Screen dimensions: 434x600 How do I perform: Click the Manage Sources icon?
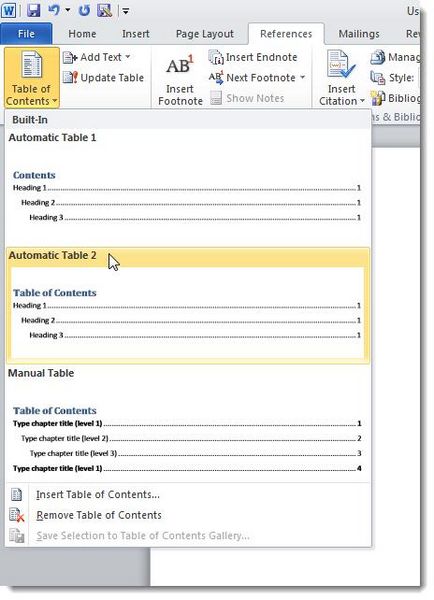[377, 57]
